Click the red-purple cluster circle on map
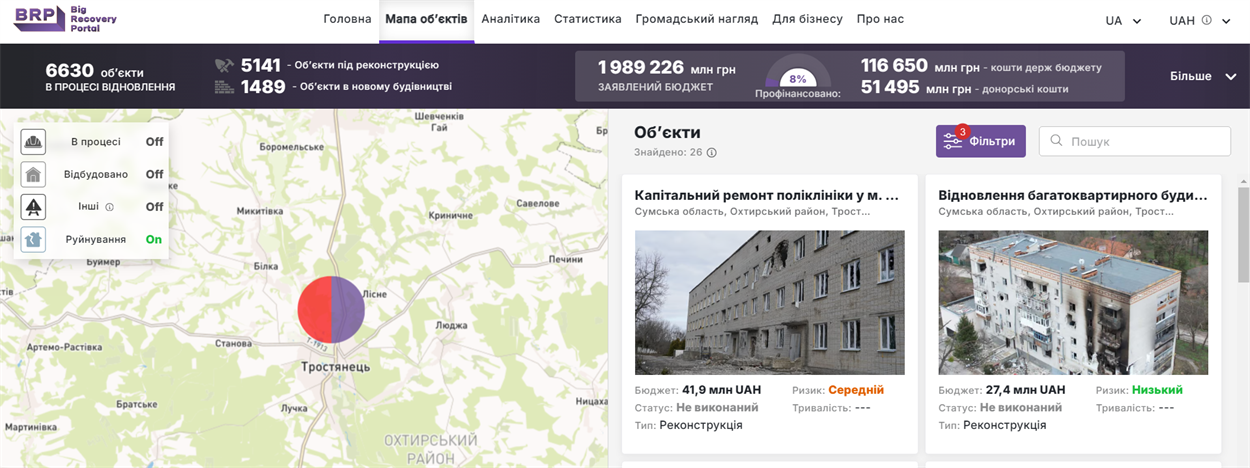The image size is (1250, 468). (x=331, y=310)
